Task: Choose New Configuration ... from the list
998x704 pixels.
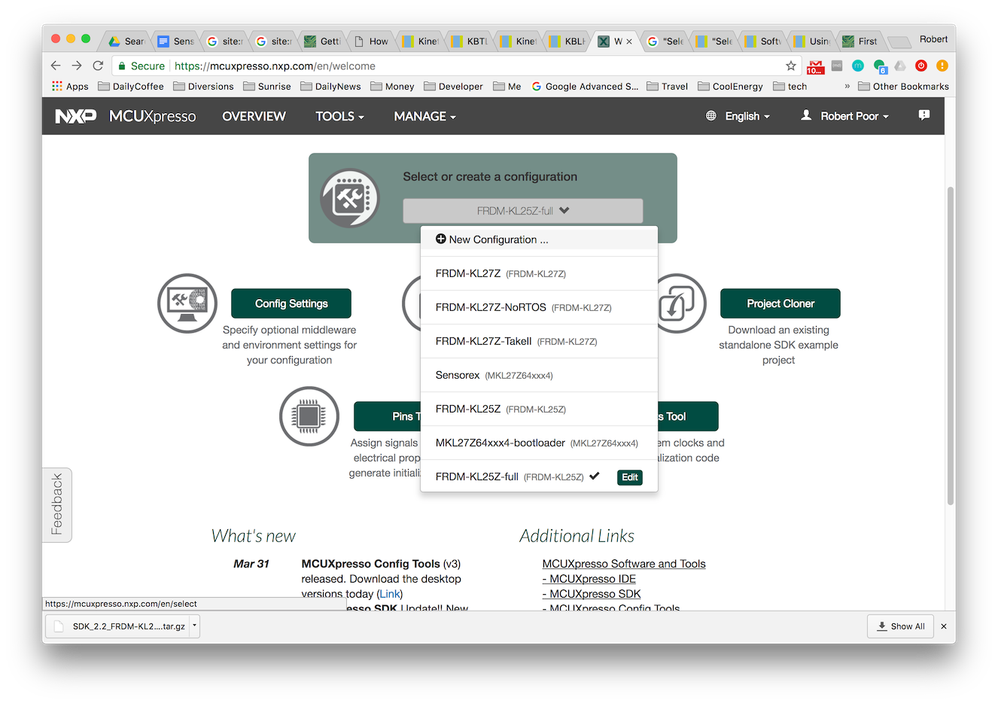Action: tap(539, 239)
